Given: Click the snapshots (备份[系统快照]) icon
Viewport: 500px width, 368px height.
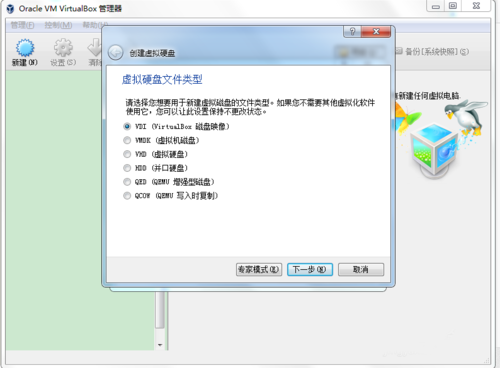Looking at the screenshot, I should (x=399, y=51).
